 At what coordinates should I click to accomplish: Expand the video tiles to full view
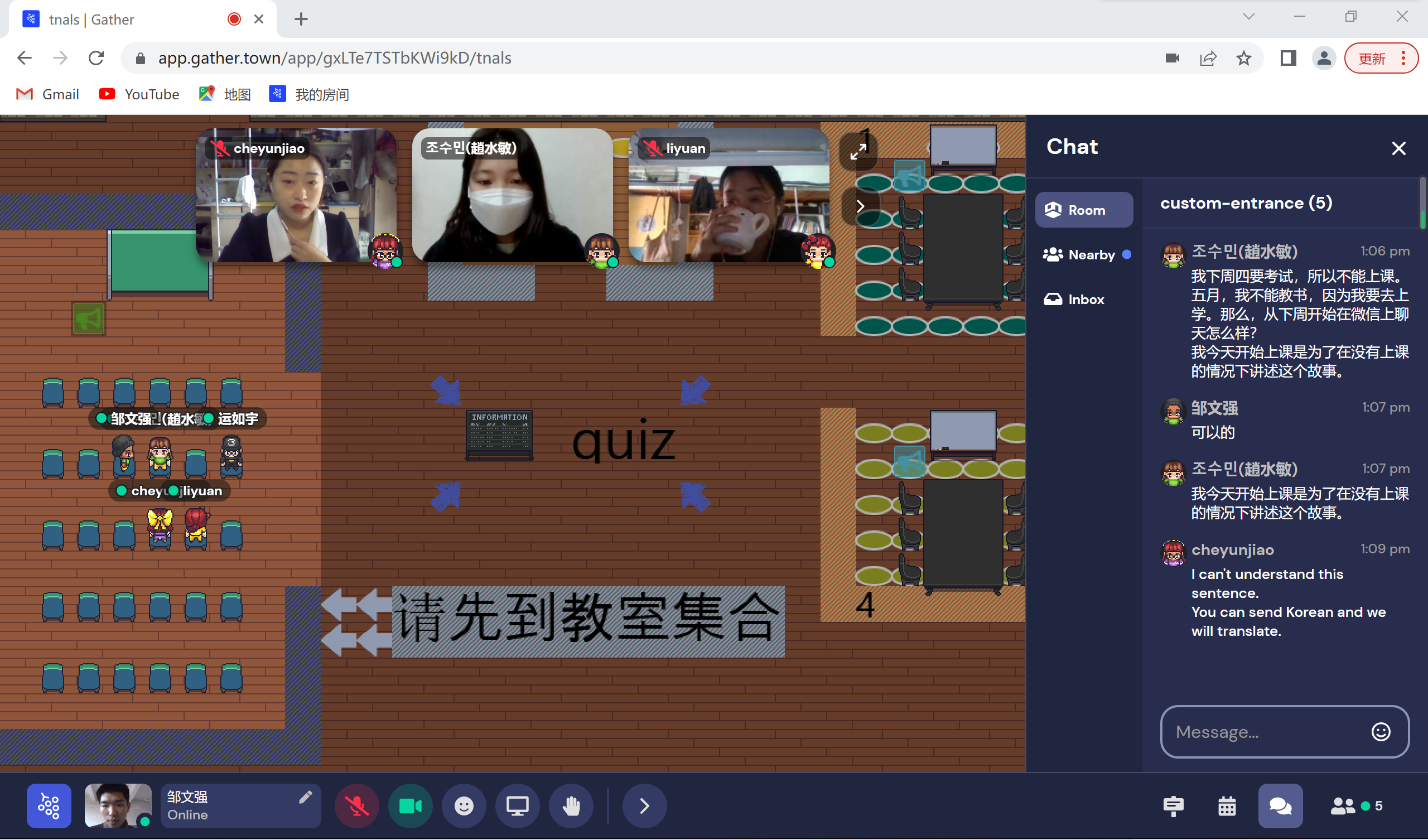tap(858, 151)
